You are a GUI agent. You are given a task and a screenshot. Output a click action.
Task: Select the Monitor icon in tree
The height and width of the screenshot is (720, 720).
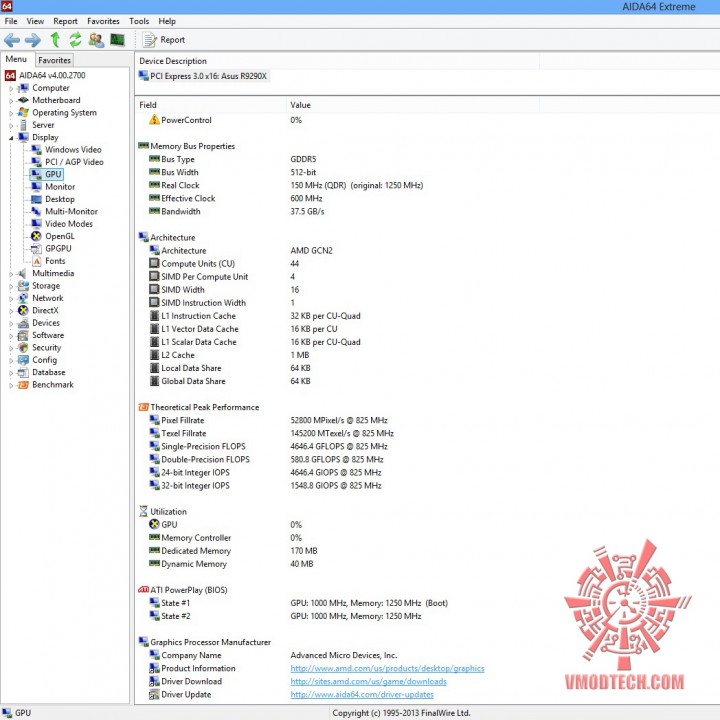pos(36,187)
